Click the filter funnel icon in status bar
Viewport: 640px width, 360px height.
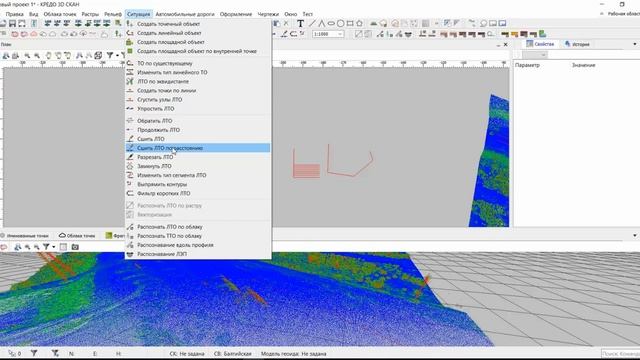click(x=34, y=353)
